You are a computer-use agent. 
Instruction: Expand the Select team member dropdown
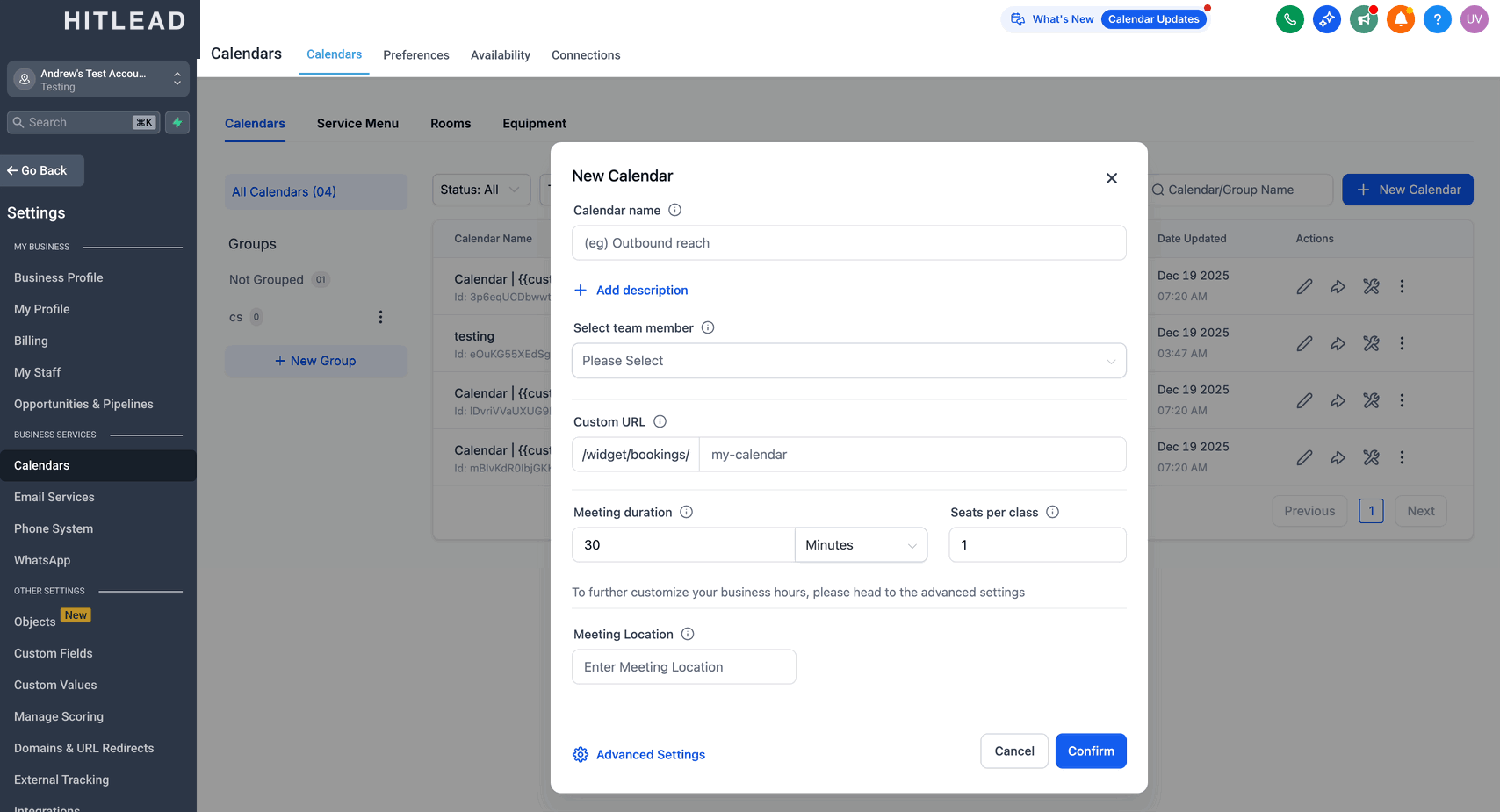[848, 361]
